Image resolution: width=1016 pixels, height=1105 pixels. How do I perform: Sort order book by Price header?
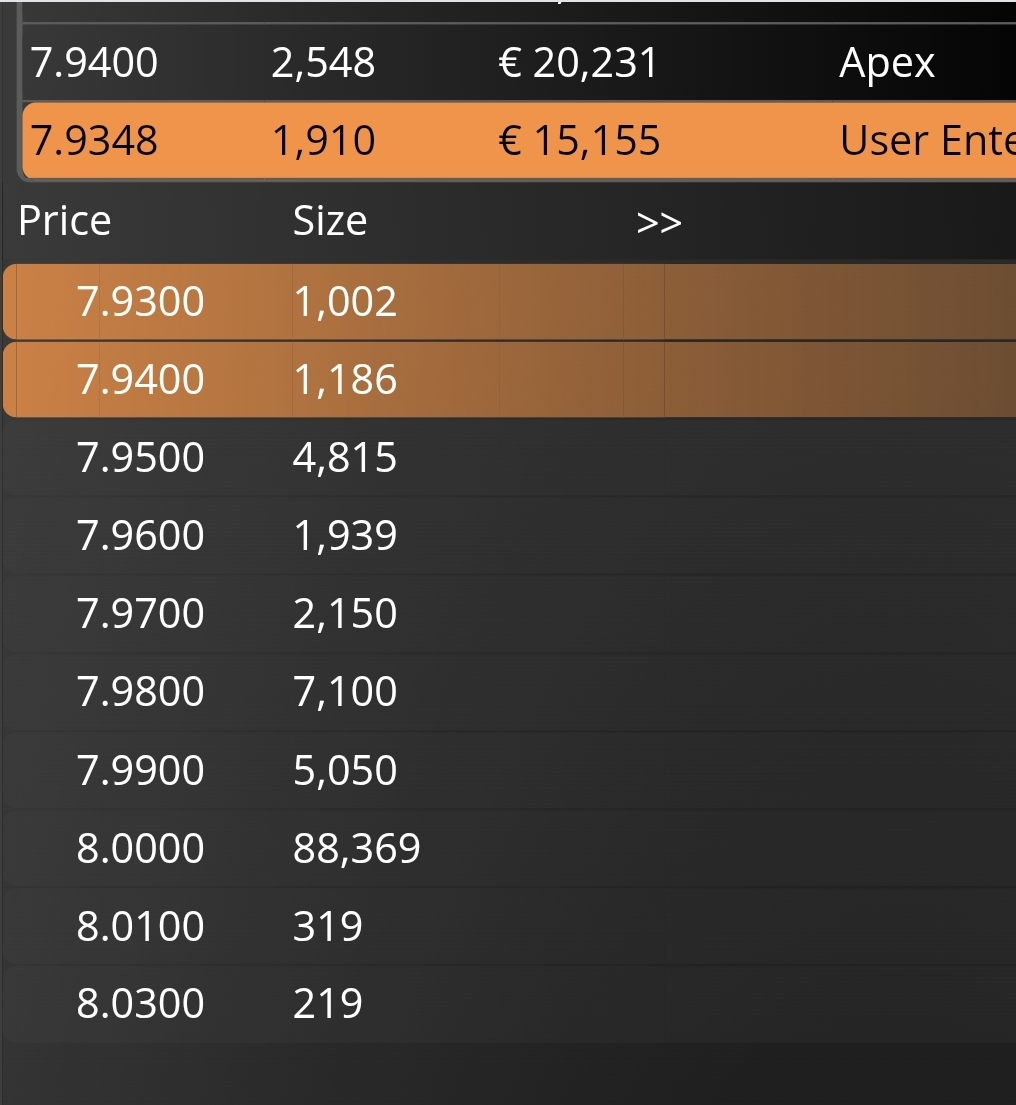click(x=65, y=221)
